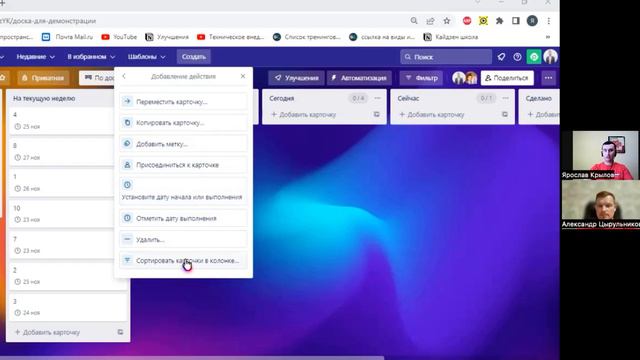Open the 'Улучшения' Notion bookmark
This screenshot has height=360, width=640.
coord(167,37)
